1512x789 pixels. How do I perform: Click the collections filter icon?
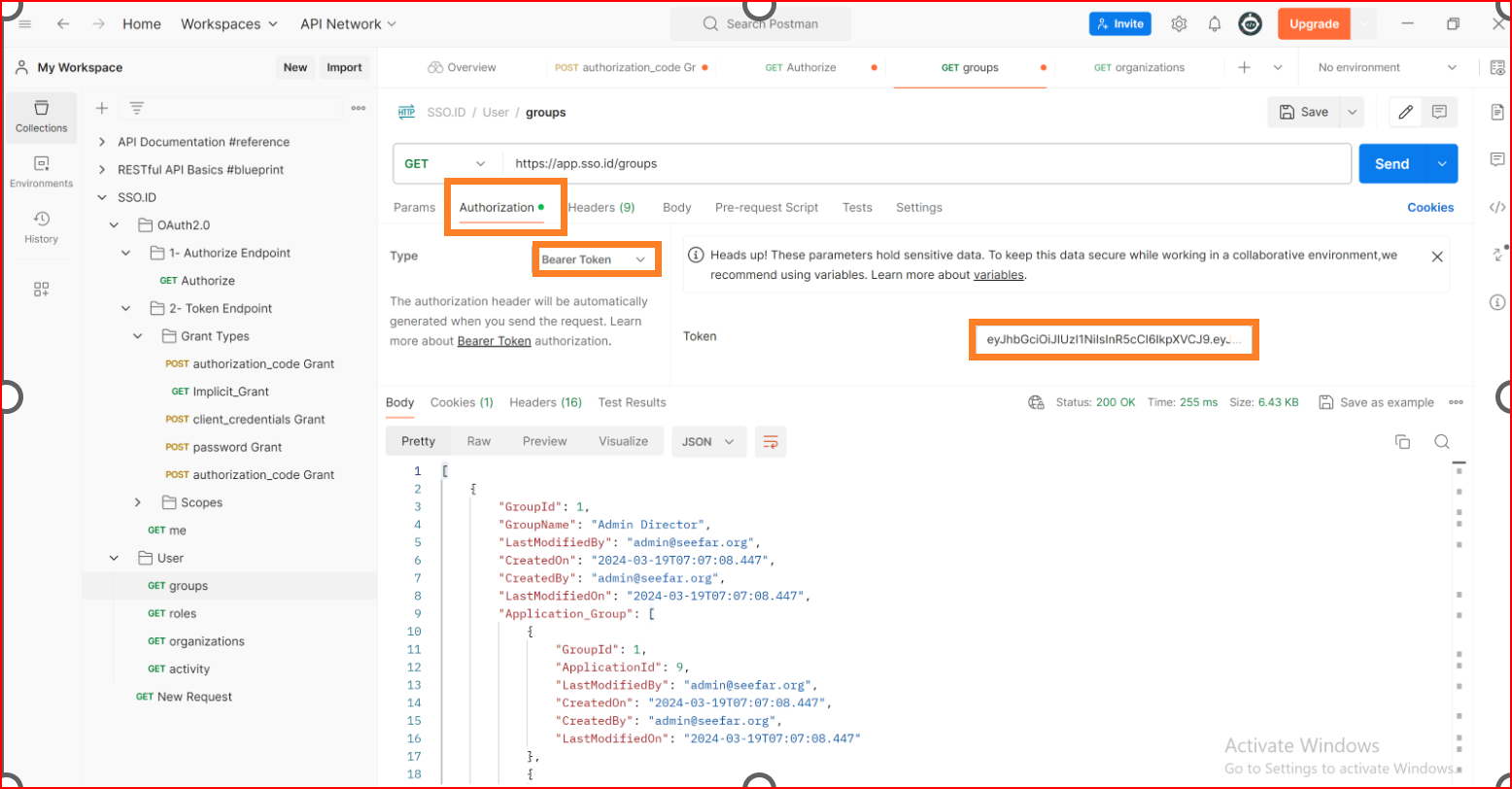[x=137, y=108]
